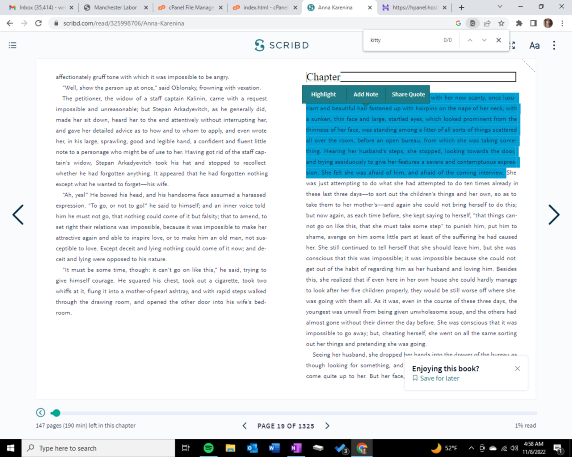Click the reading progress slider handle
This screenshot has width=572, height=457.
55,413
